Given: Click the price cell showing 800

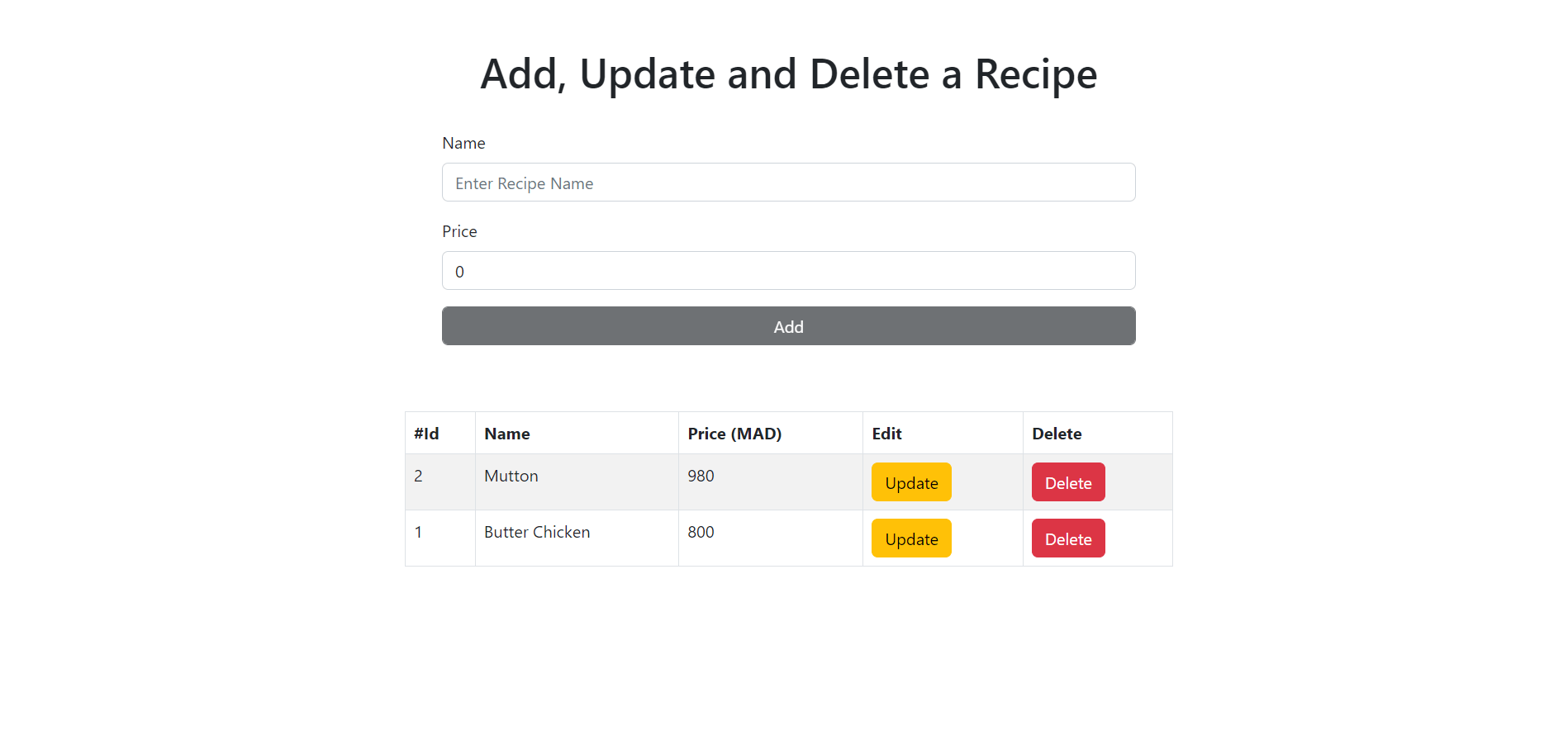Looking at the screenshot, I should (701, 532).
